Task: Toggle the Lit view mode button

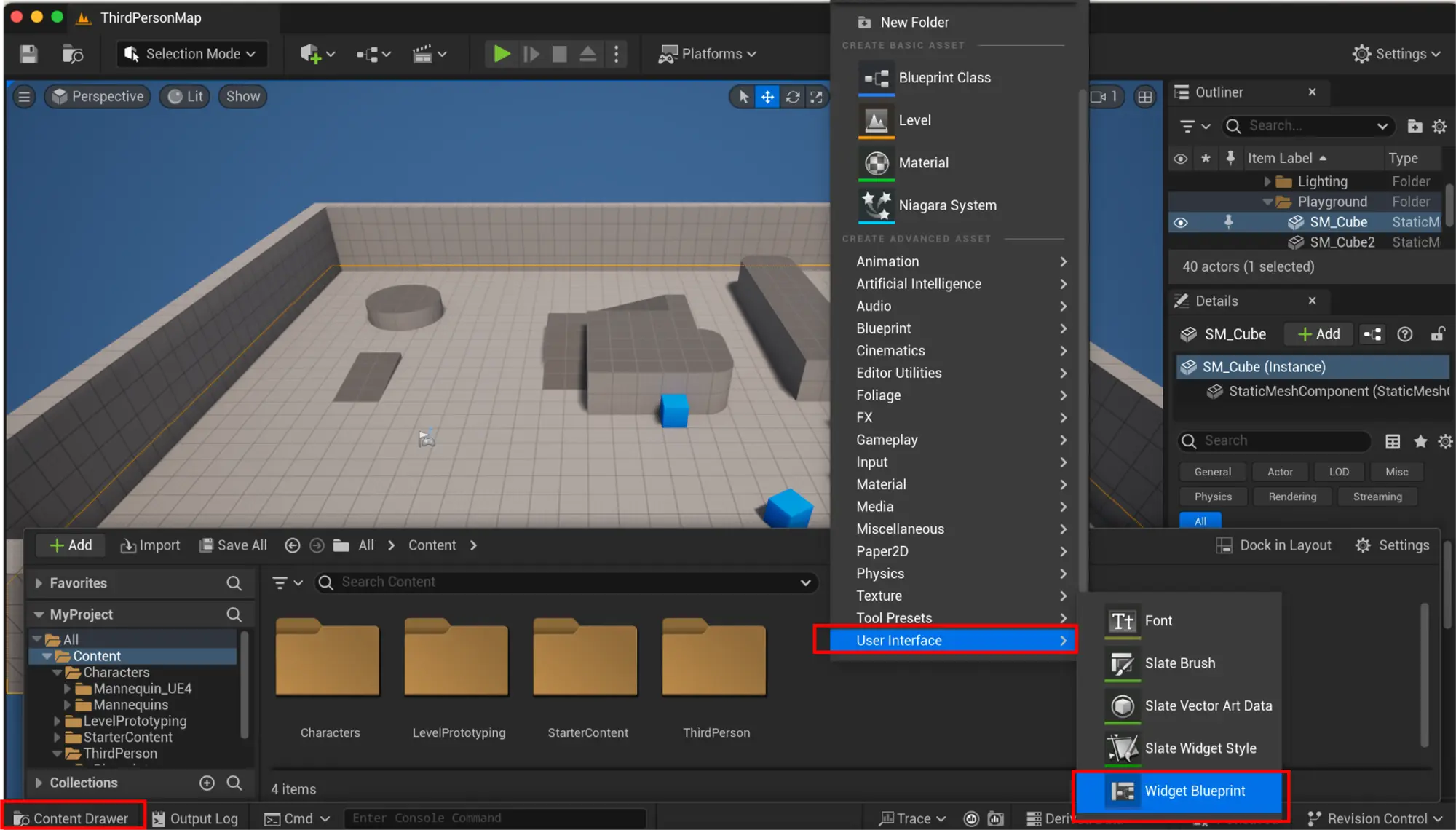Action: tap(185, 97)
